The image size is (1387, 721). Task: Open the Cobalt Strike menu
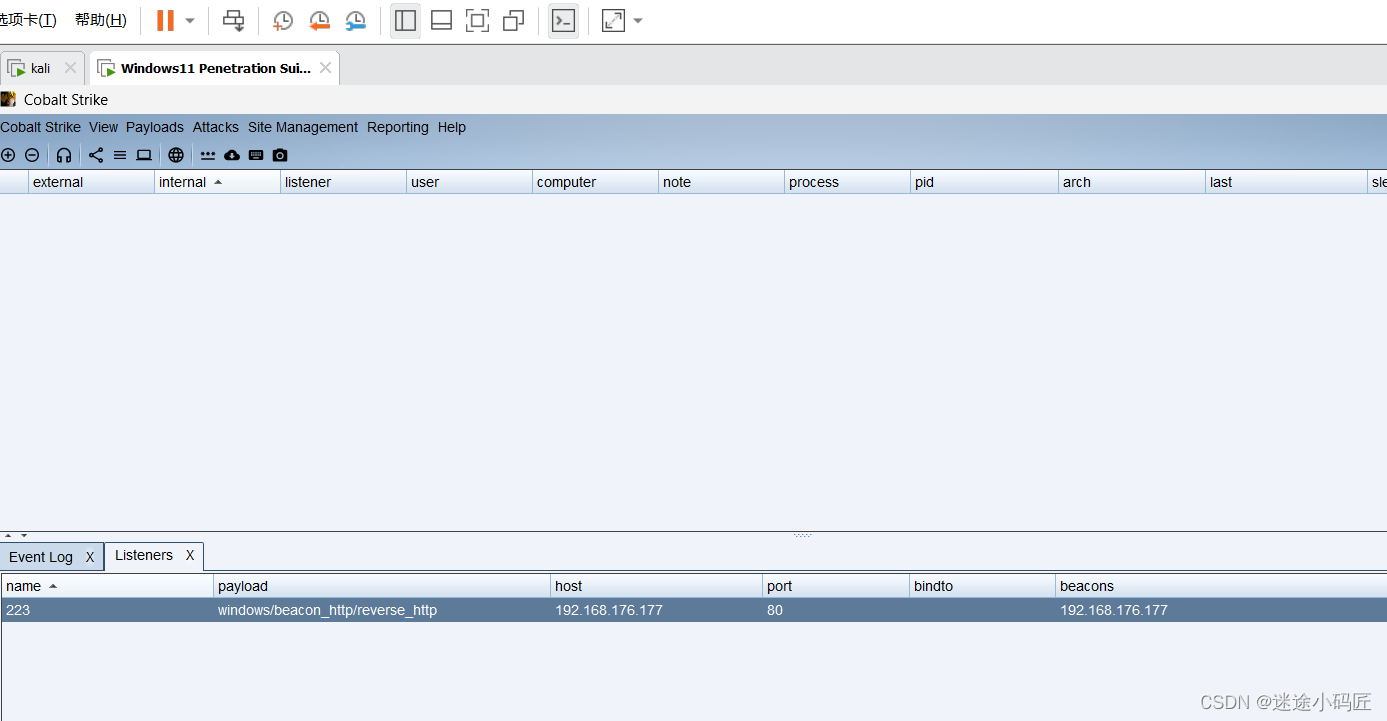[x=40, y=127]
